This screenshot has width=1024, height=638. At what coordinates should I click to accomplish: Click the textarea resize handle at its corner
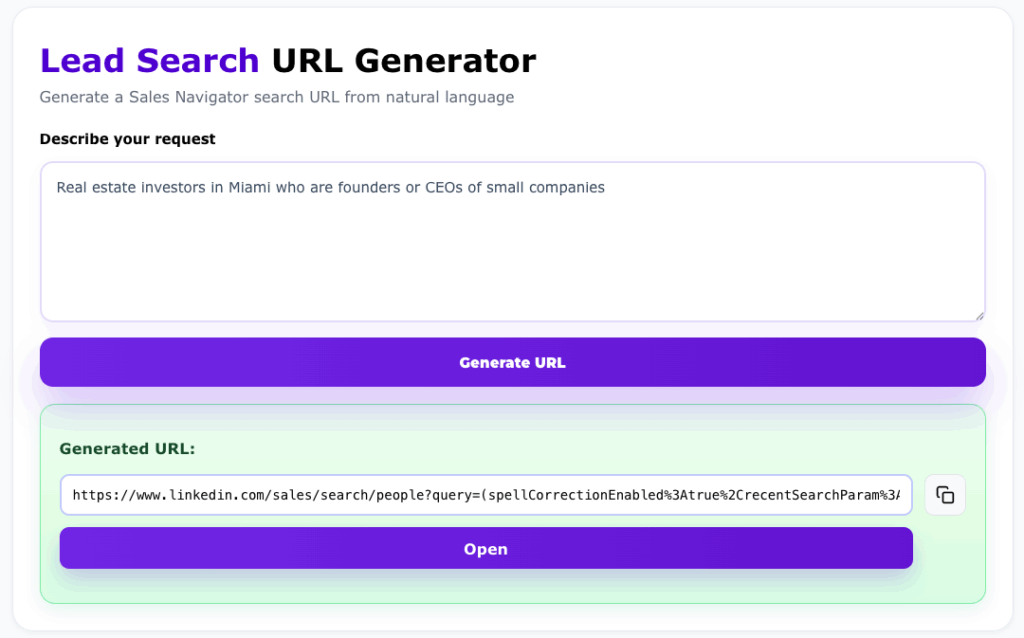click(977, 314)
